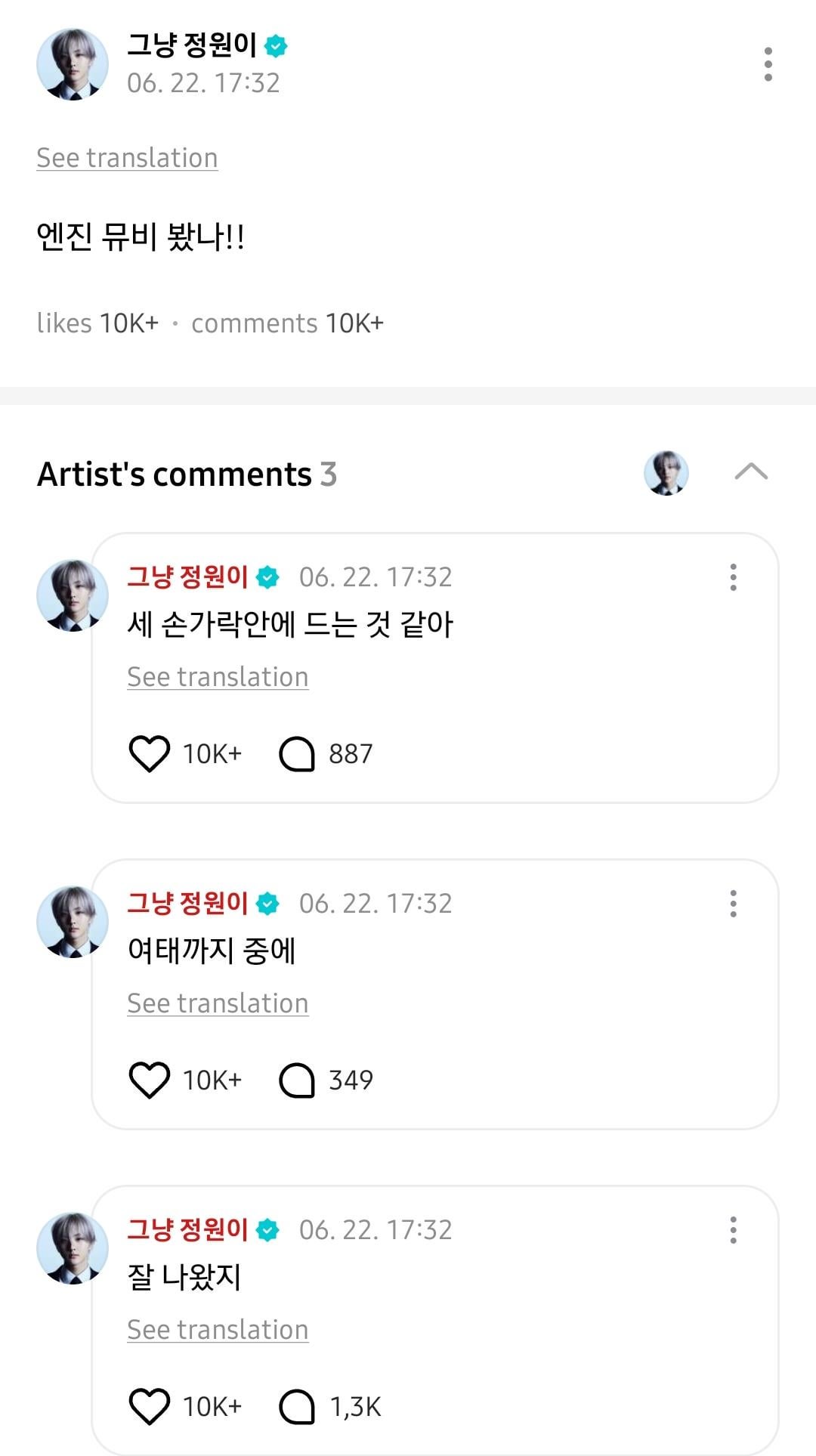Image resolution: width=816 pixels, height=1456 pixels.
Task: Tap the avatar next to the '잘 나왔지' comment
Action: point(73,1248)
